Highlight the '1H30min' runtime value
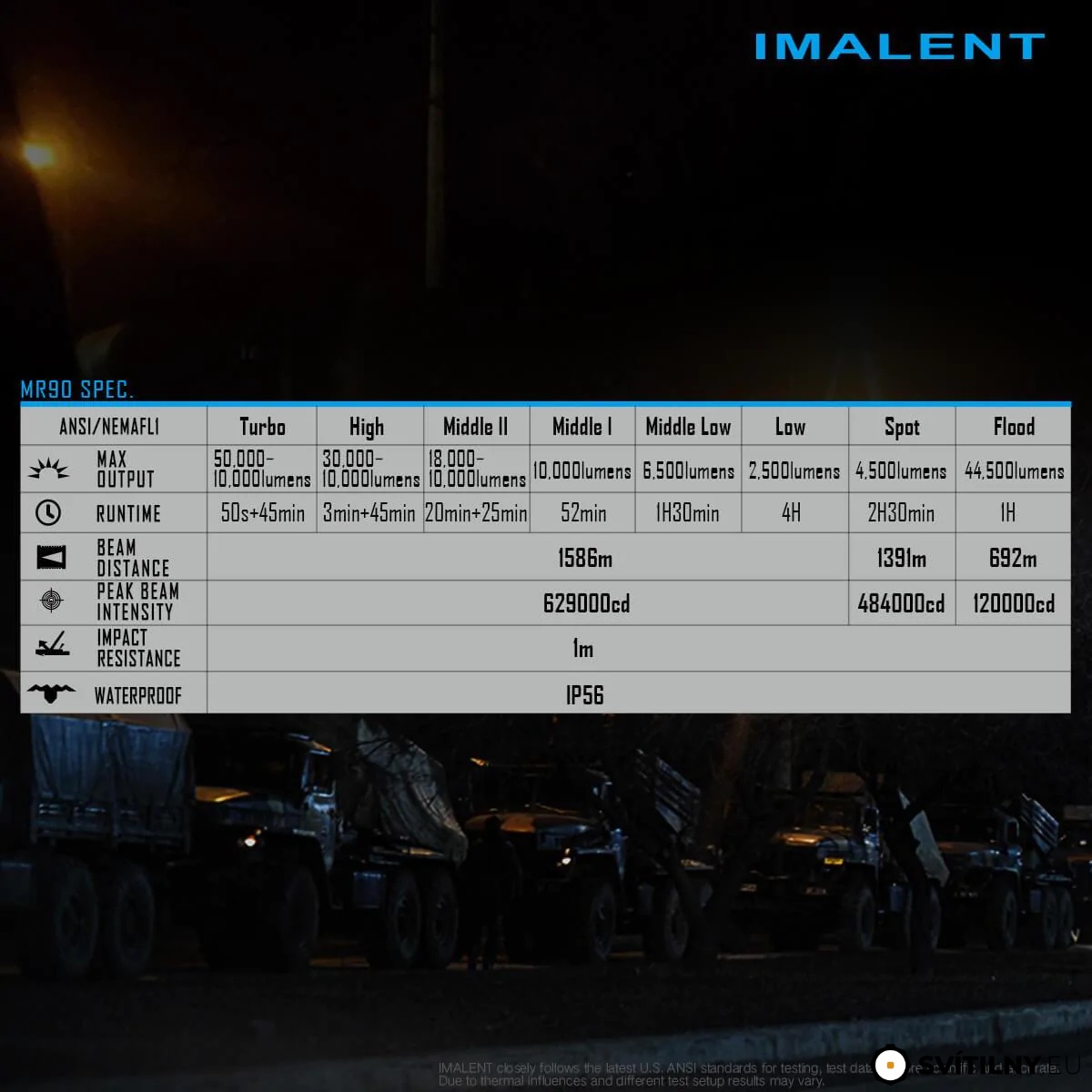The width and height of the screenshot is (1092, 1092). tap(688, 513)
